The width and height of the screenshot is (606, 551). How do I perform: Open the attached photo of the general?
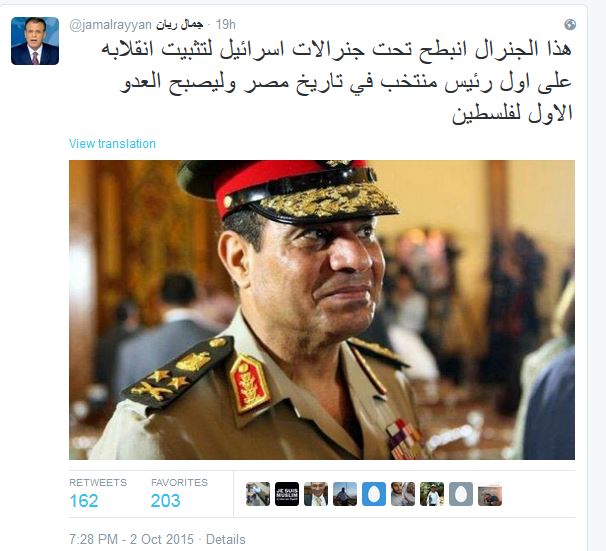click(x=322, y=310)
